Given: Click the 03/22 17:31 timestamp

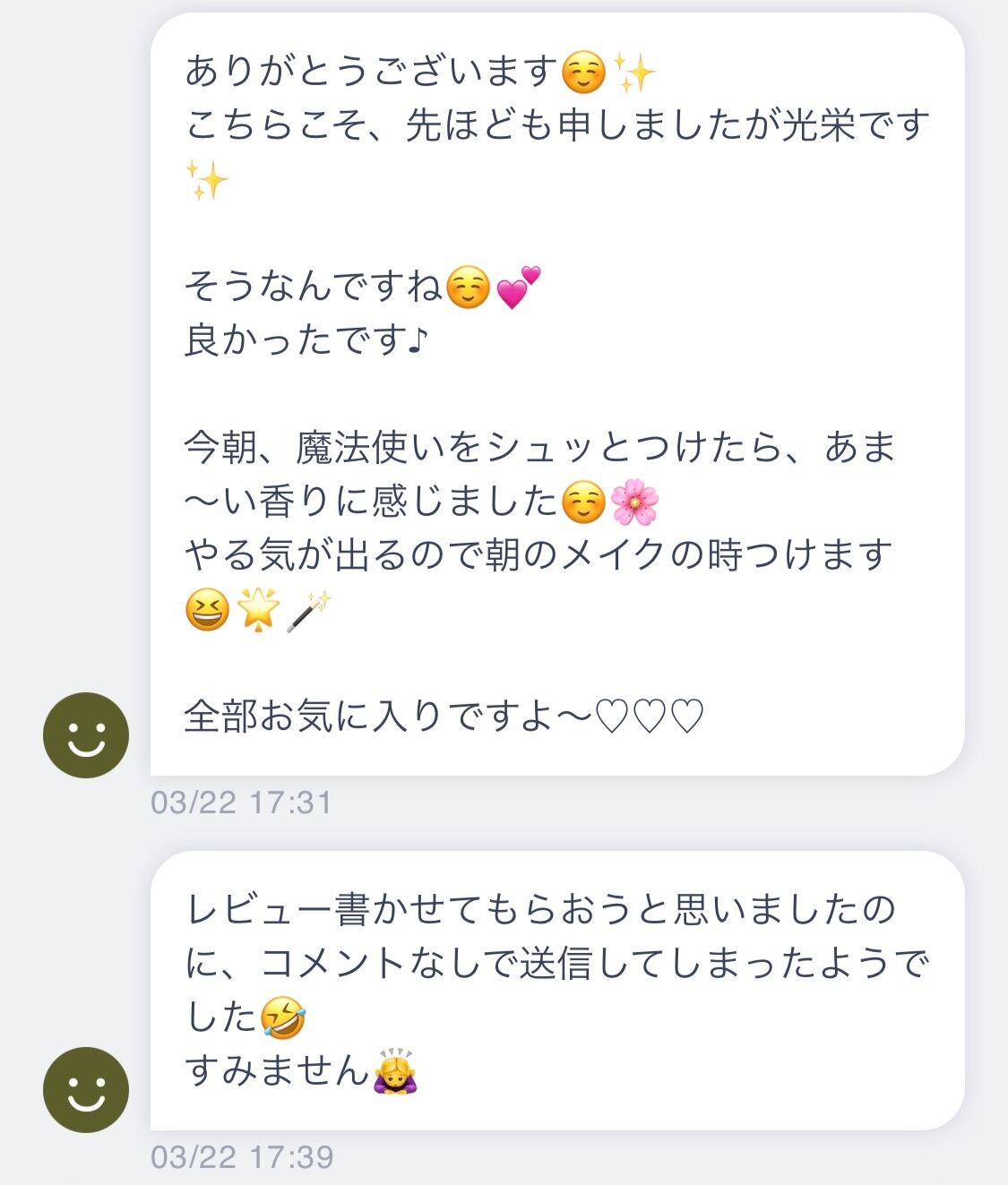Looking at the screenshot, I should click(241, 802).
